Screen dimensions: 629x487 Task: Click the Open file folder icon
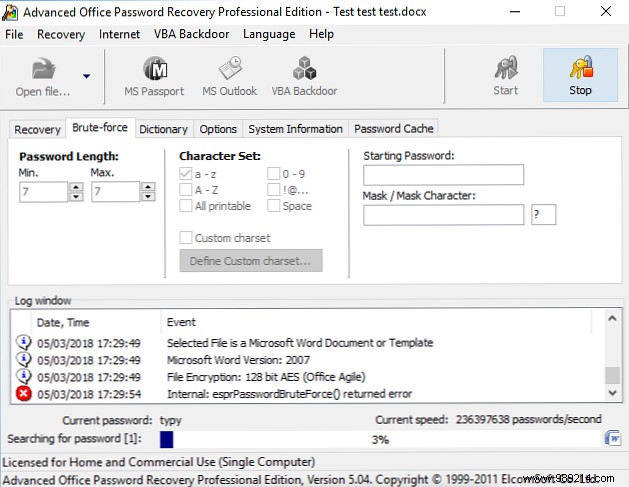point(43,69)
